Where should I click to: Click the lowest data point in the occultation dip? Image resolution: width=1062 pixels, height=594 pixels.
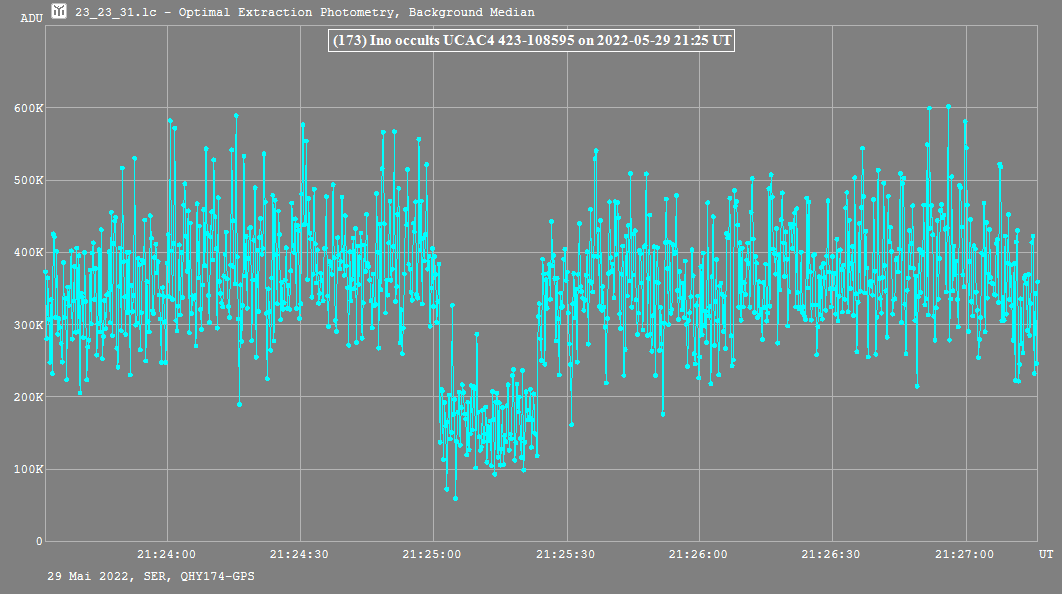click(455, 498)
